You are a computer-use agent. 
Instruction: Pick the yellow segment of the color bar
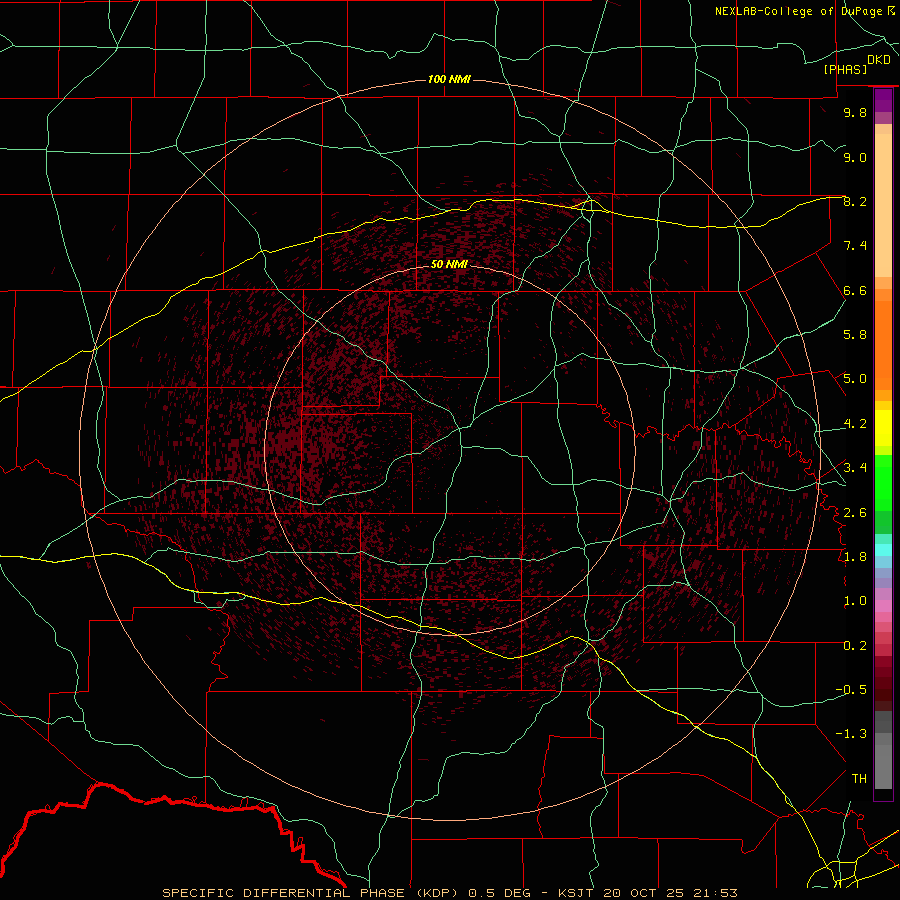(883, 428)
